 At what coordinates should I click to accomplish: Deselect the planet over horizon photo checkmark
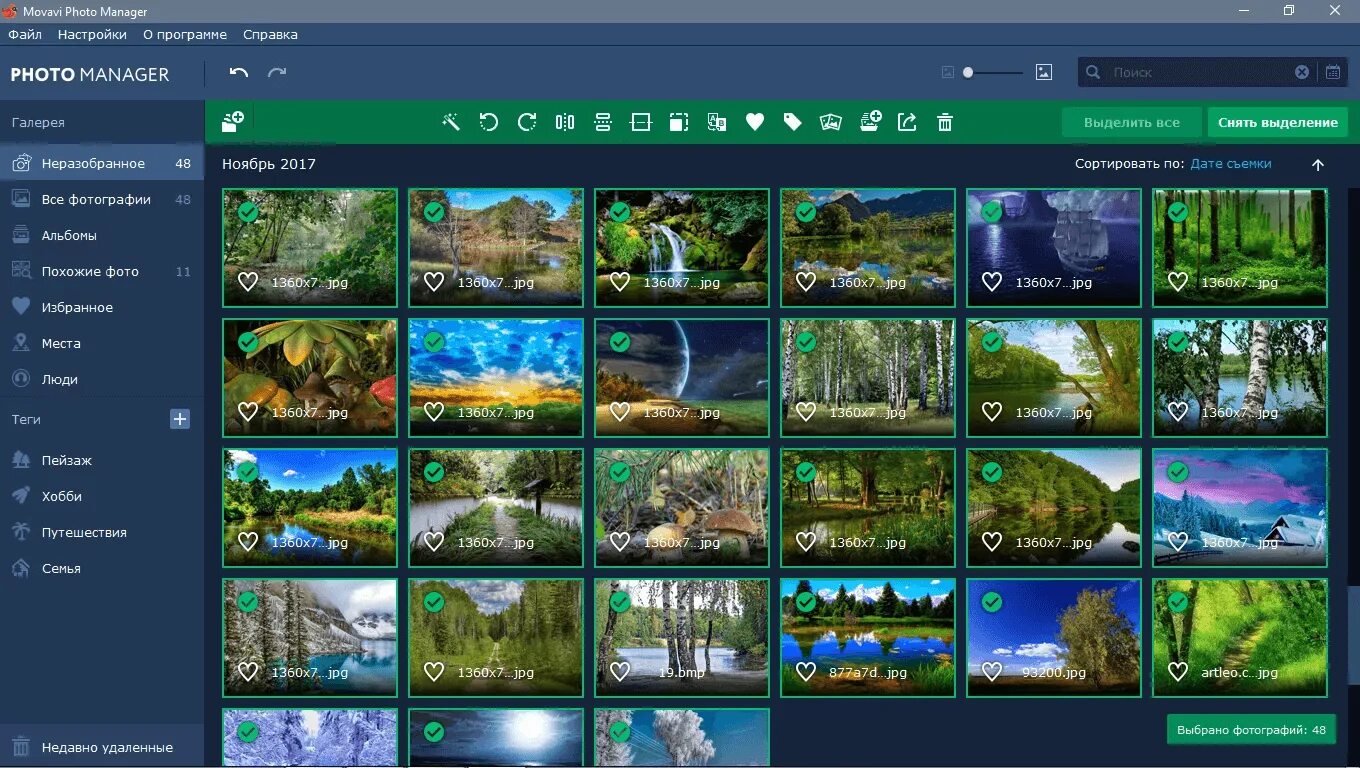(x=620, y=342)
